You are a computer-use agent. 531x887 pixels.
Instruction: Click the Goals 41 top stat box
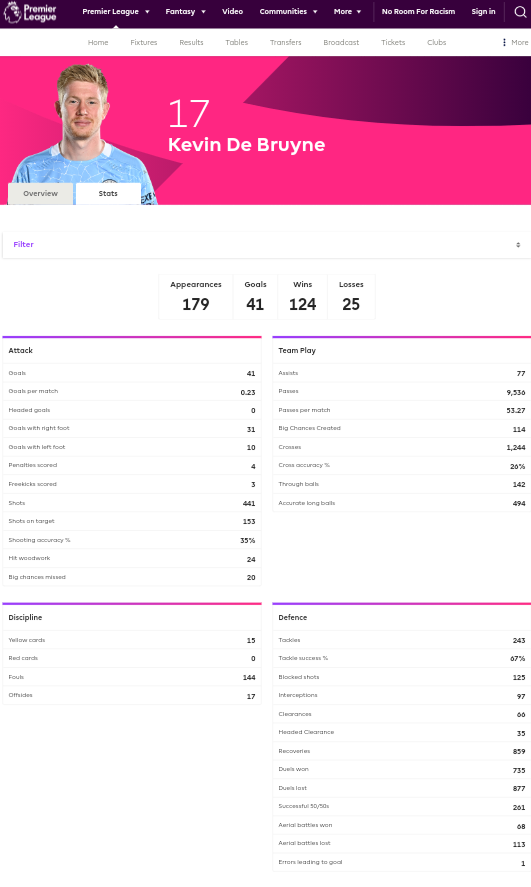click(x=255, y=297)
